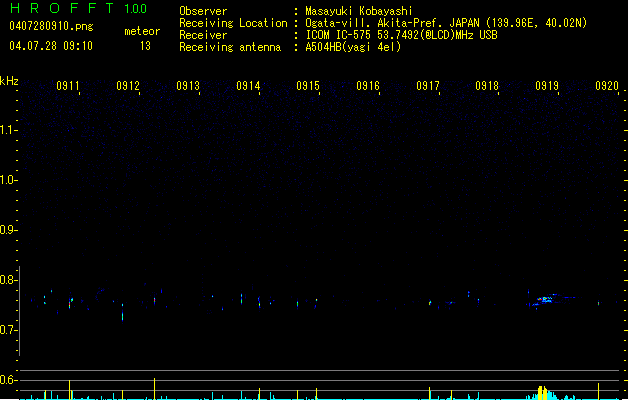The image size is (629, 400).
Task: Click the meteor count value 13
Action: (x=145, y=46)
